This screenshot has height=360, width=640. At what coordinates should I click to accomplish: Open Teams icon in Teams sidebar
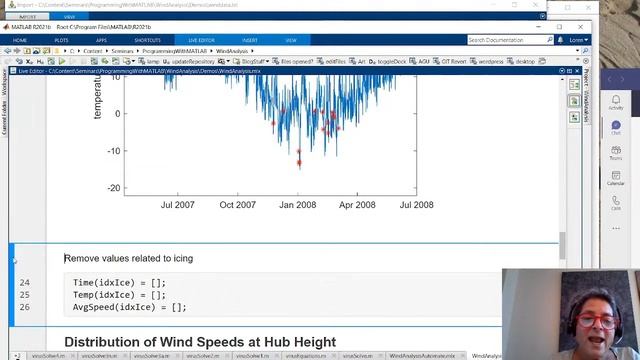click(616, 153)
